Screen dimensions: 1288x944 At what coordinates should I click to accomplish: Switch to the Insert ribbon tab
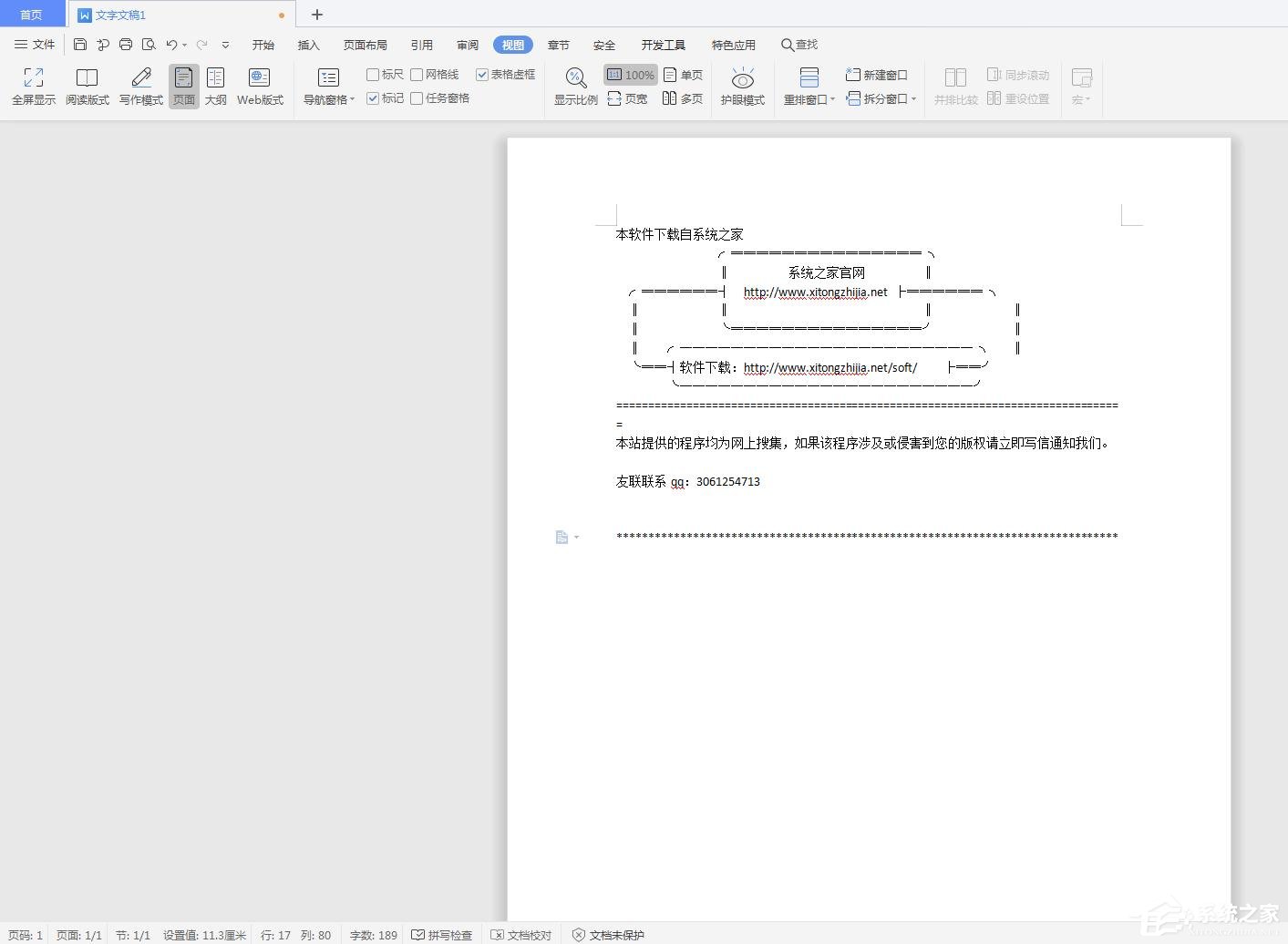[x=309, y=45]
